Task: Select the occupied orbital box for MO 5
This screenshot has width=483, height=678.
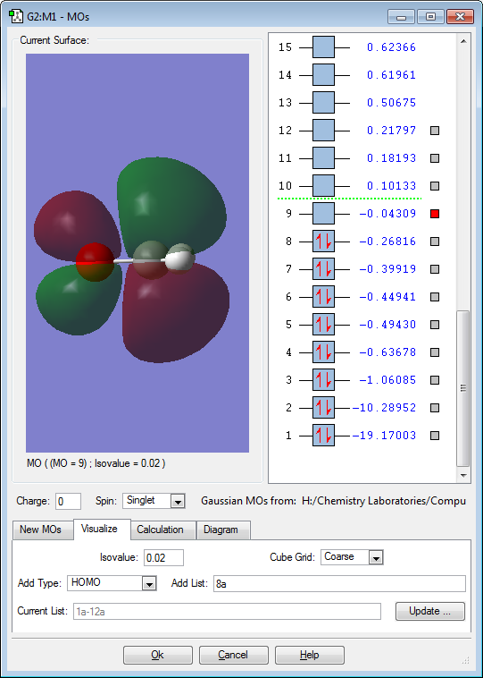Action: pos(323,324)
